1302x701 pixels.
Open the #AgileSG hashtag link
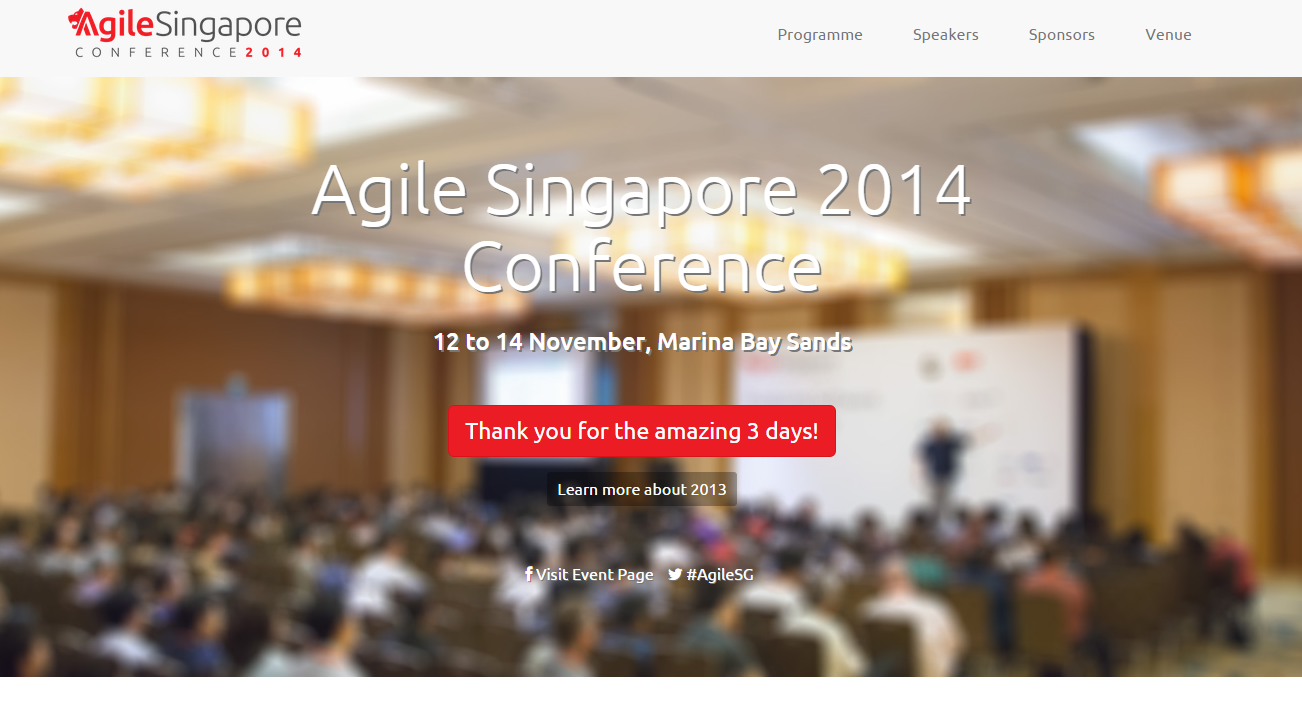click(719, 574)
